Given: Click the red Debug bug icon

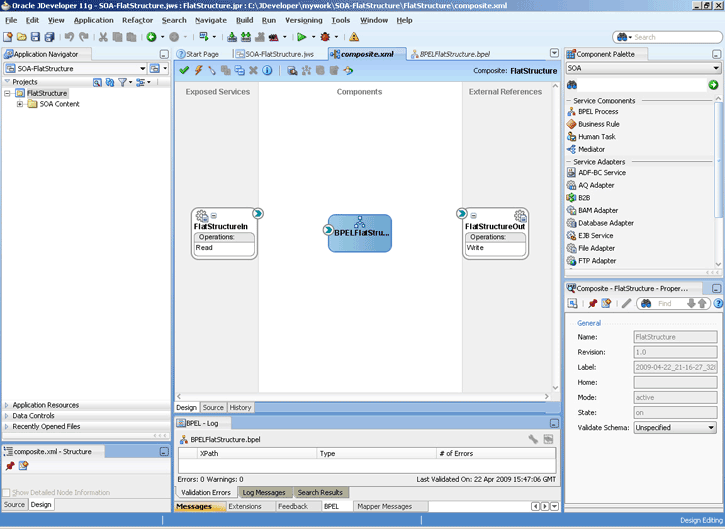Looking at the screenshot, I should point(325,37).
